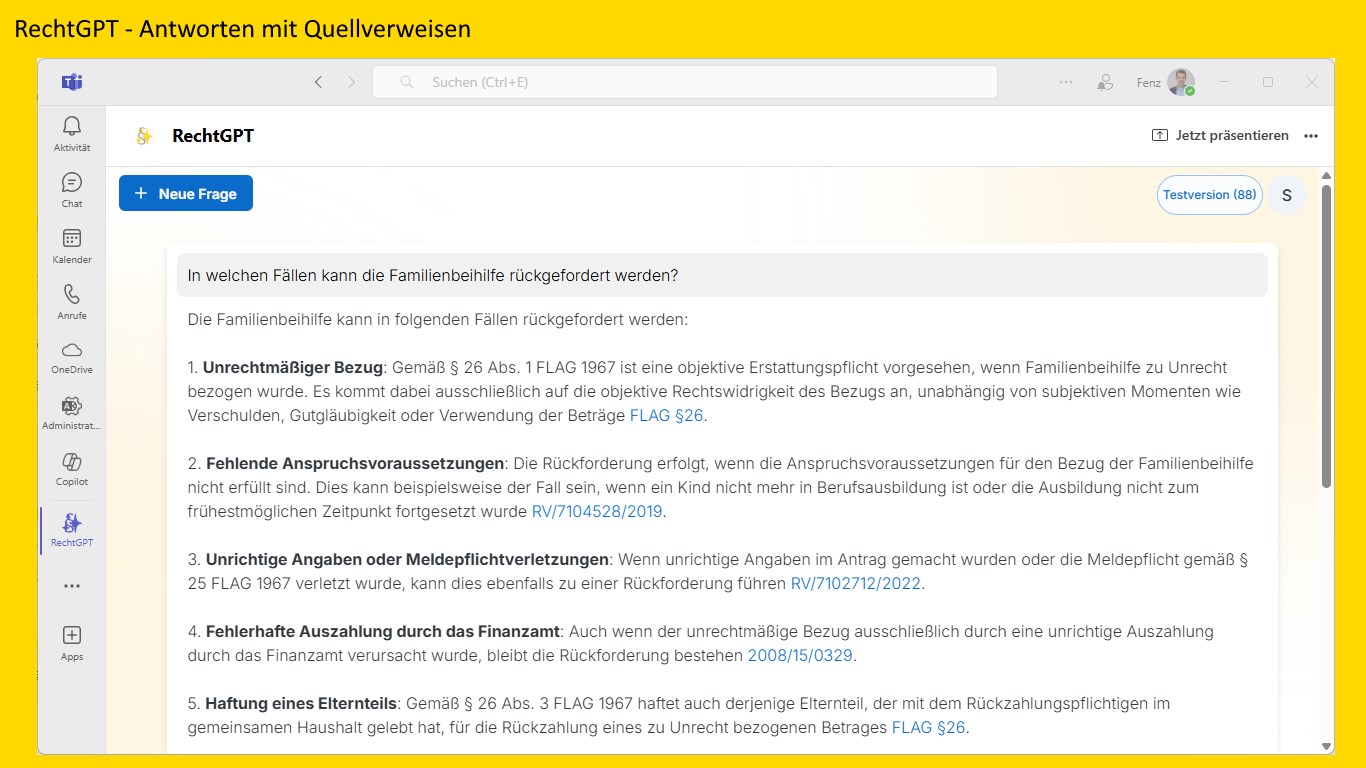
Task: Open source link 2008/15/0329
Action: (x=801, y=656)
